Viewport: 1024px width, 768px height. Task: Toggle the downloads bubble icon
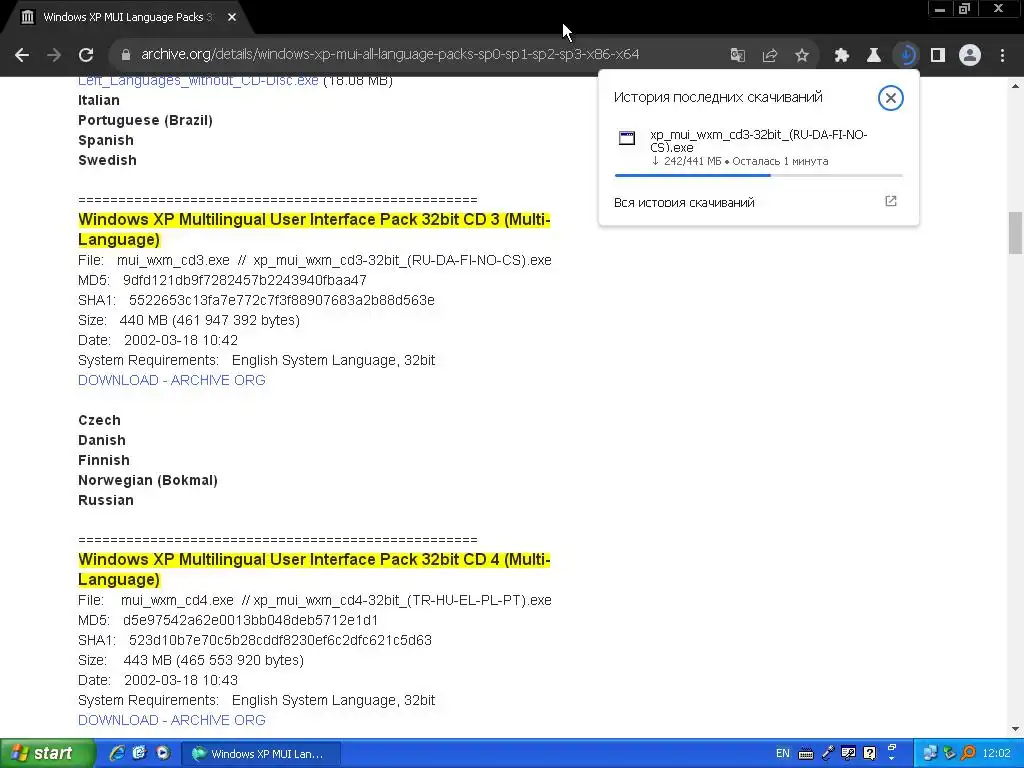[906, 55]
